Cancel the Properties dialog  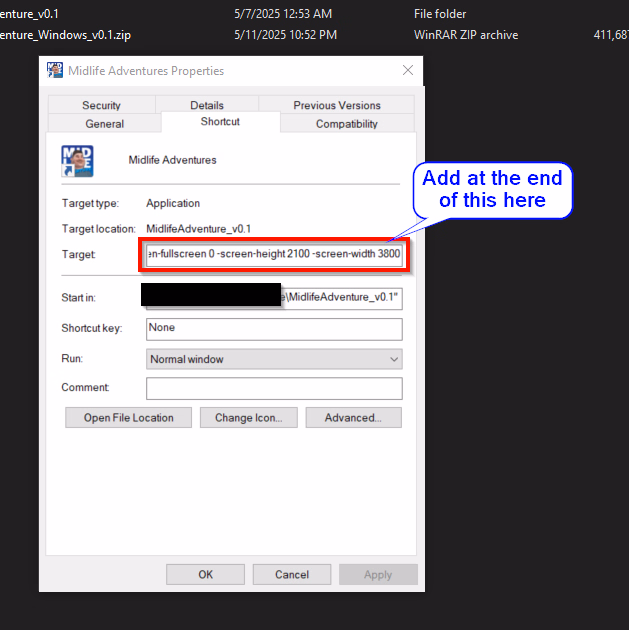(x=292, y=574)
